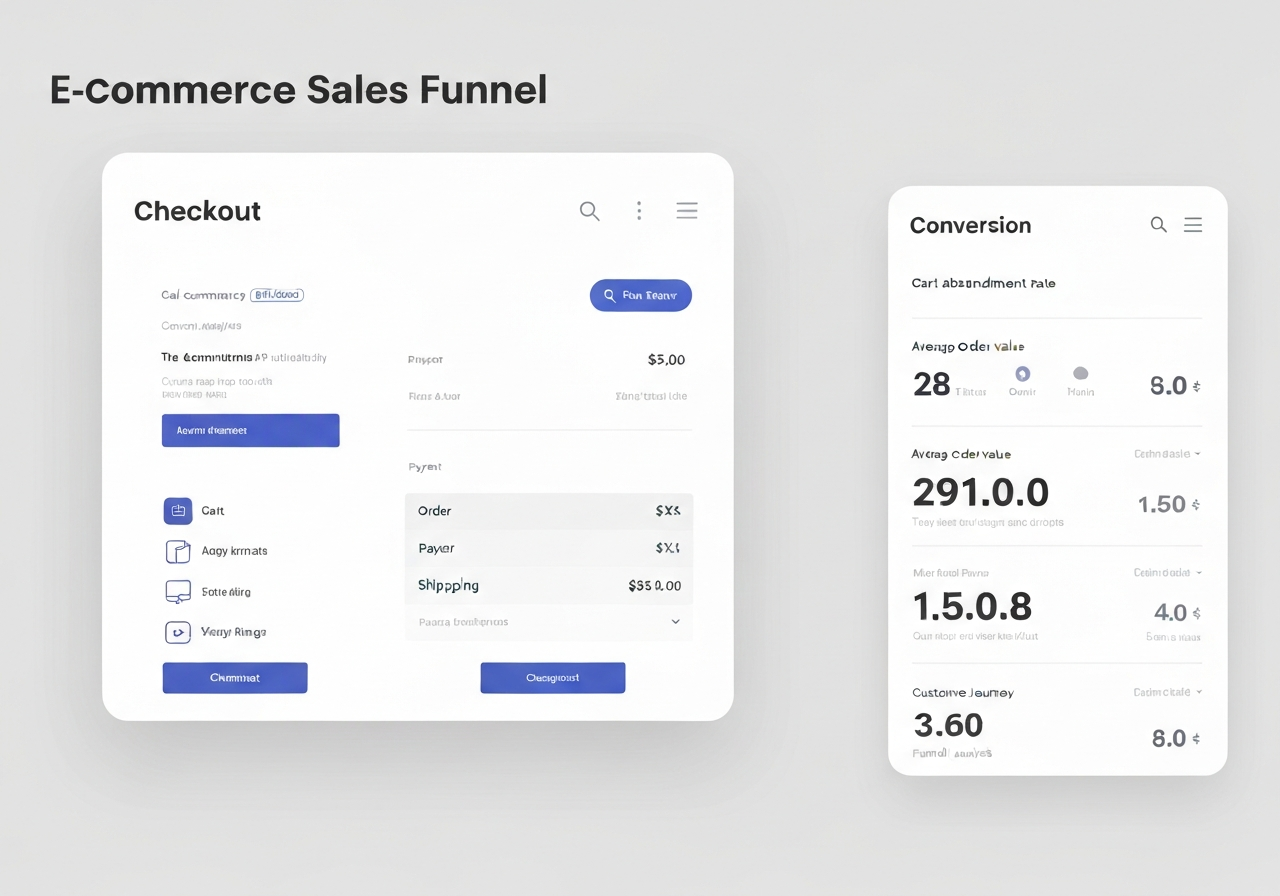Click the verify refresh icon in sidebar
Viewport: 1280px width, 896px height.
[x=177, y=632]
